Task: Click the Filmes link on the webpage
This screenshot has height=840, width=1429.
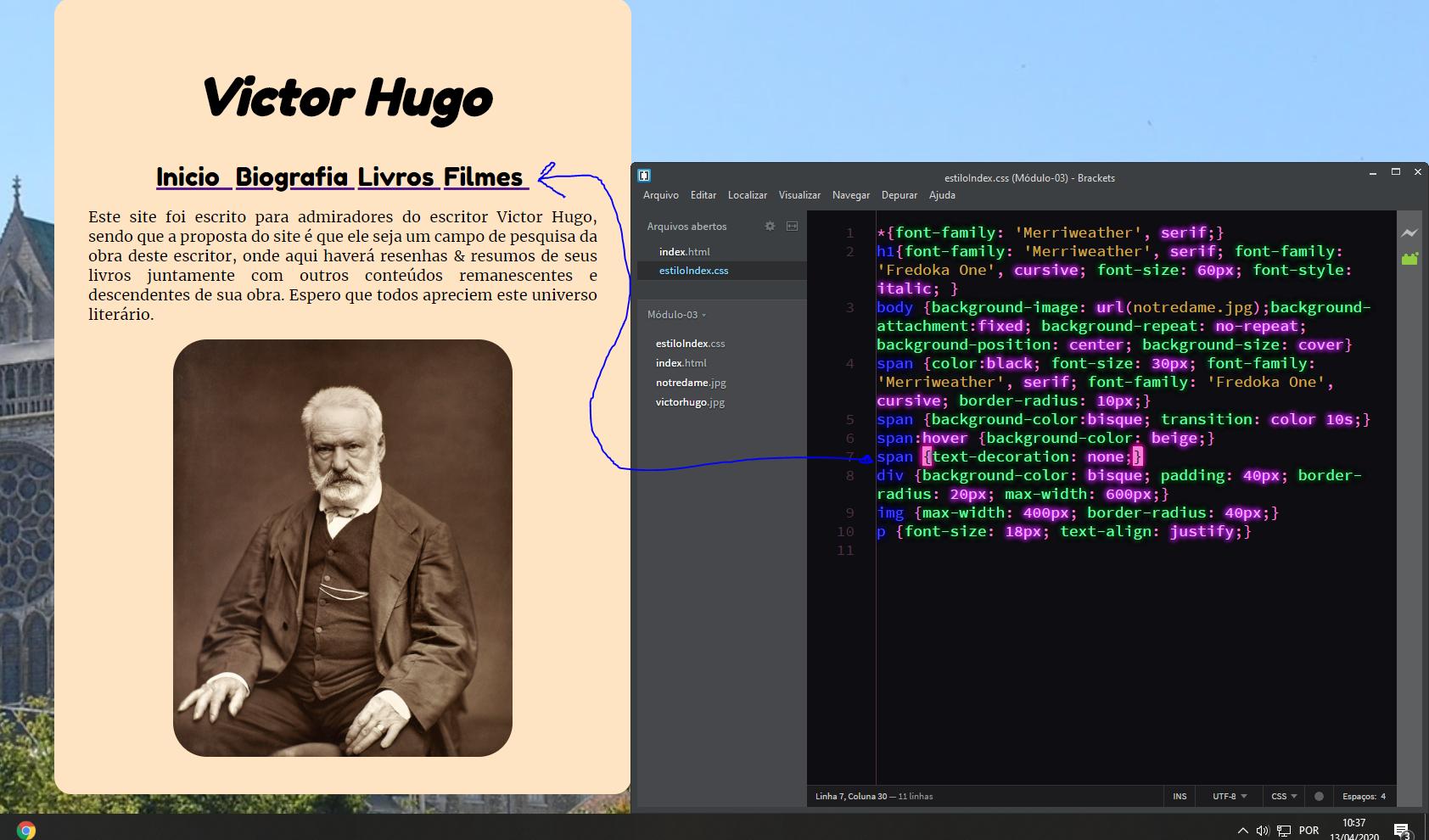Action: [483, 176]
